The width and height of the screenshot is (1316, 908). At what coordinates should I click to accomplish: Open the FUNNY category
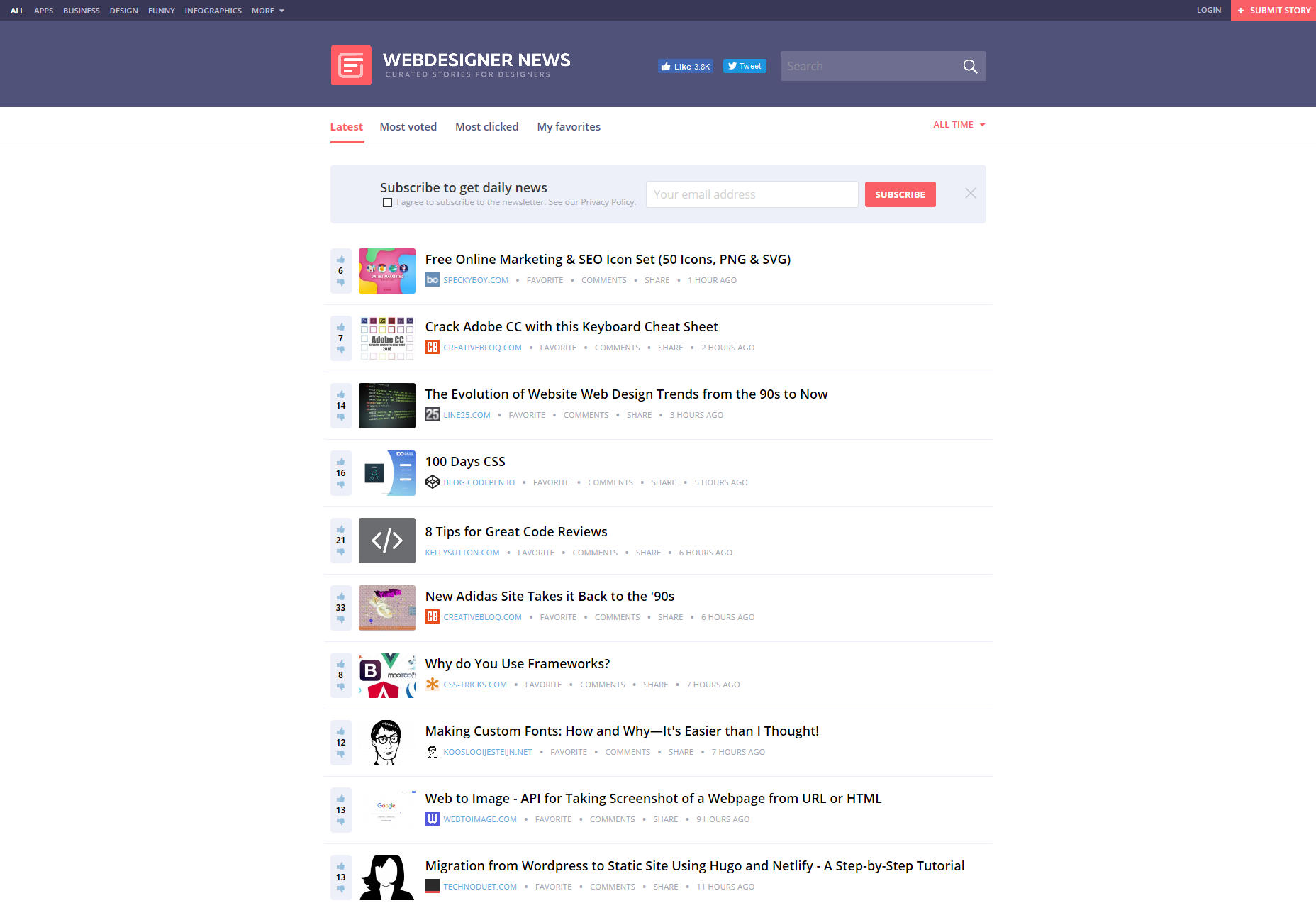[x=161, y=11]
